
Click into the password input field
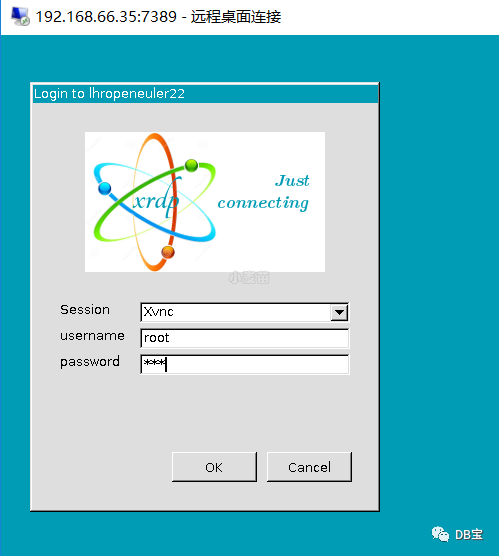pos(245,364)
